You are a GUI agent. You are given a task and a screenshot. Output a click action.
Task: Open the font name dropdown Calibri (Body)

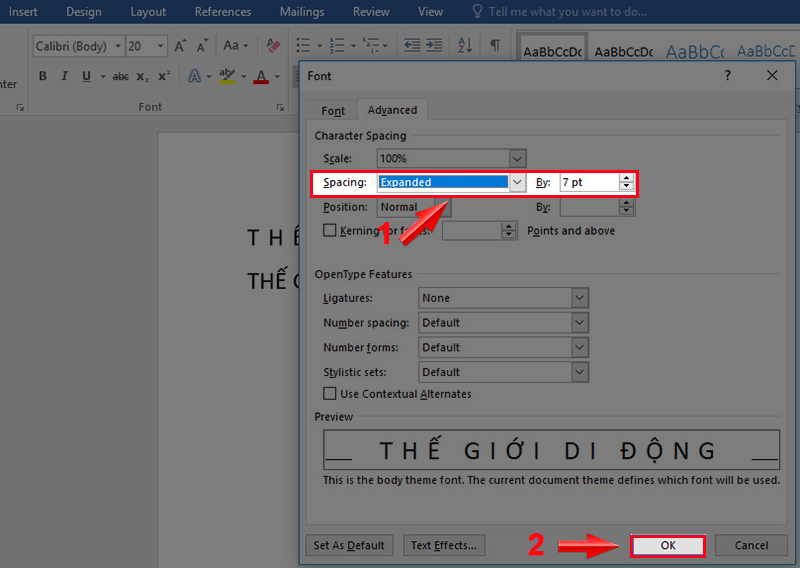[118, 46]
